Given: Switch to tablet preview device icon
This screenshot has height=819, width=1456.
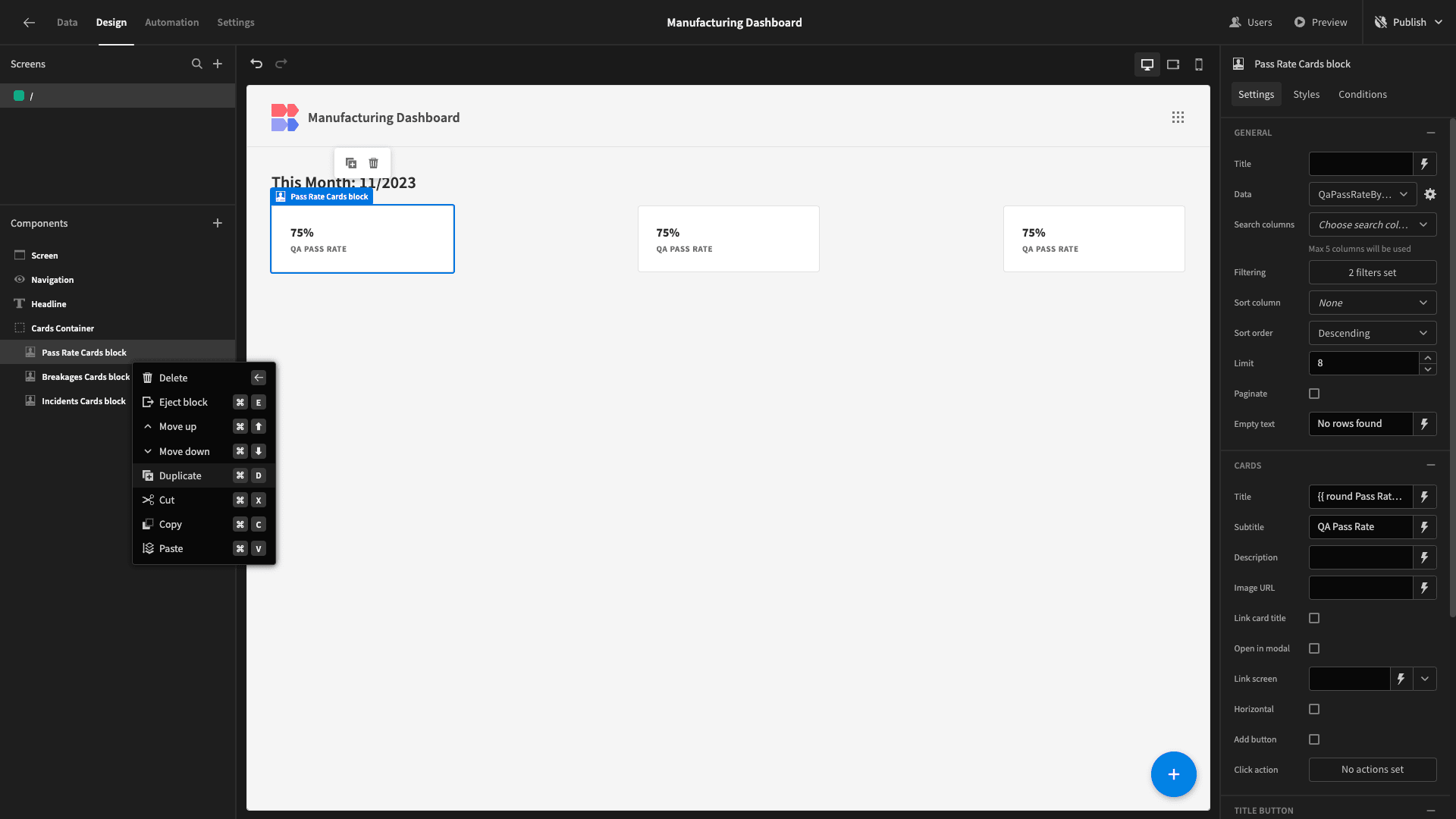Looking at the screenshot, I should (x=1173, y=64).
